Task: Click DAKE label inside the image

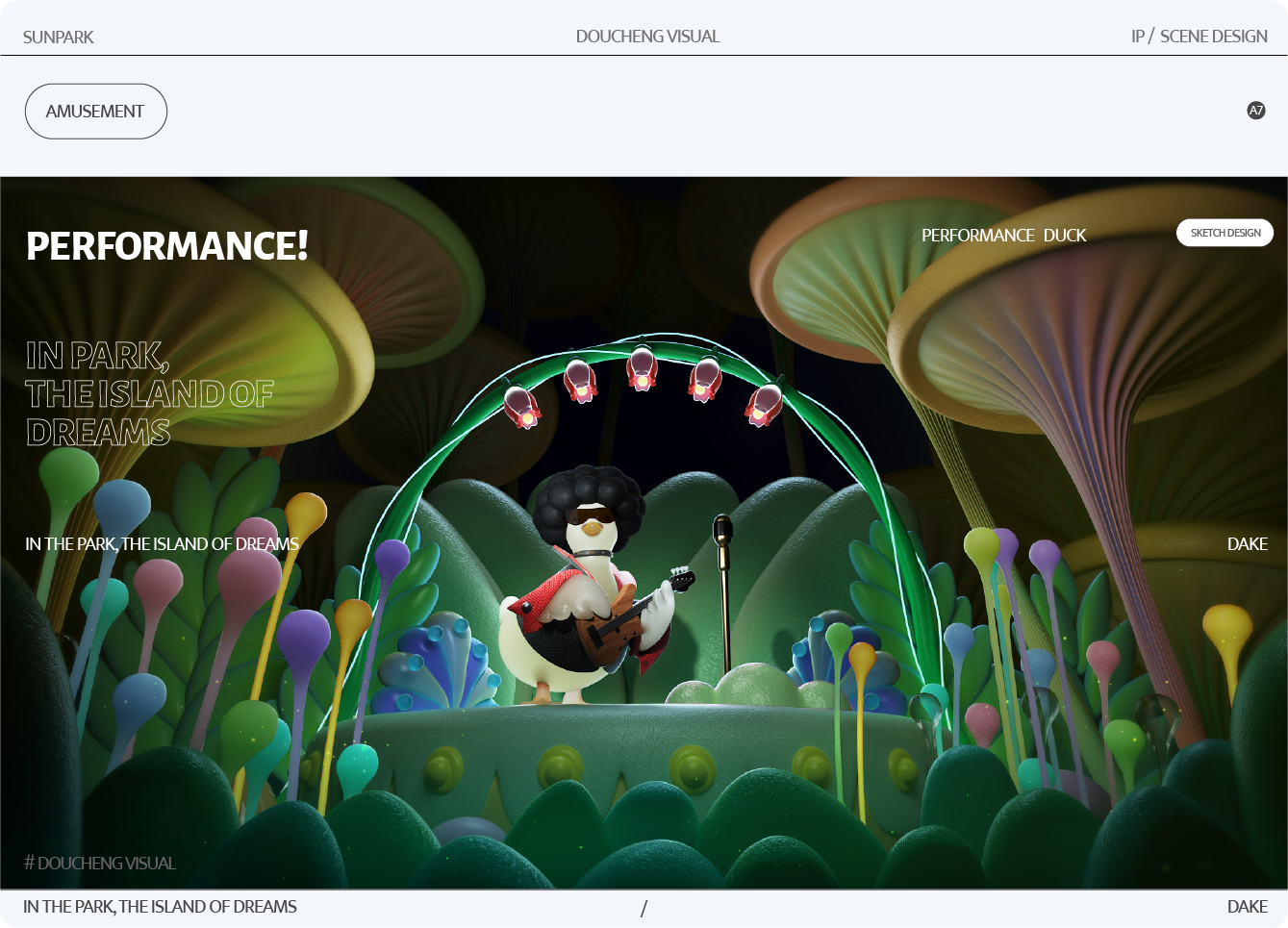Action: coord(1248,544)
